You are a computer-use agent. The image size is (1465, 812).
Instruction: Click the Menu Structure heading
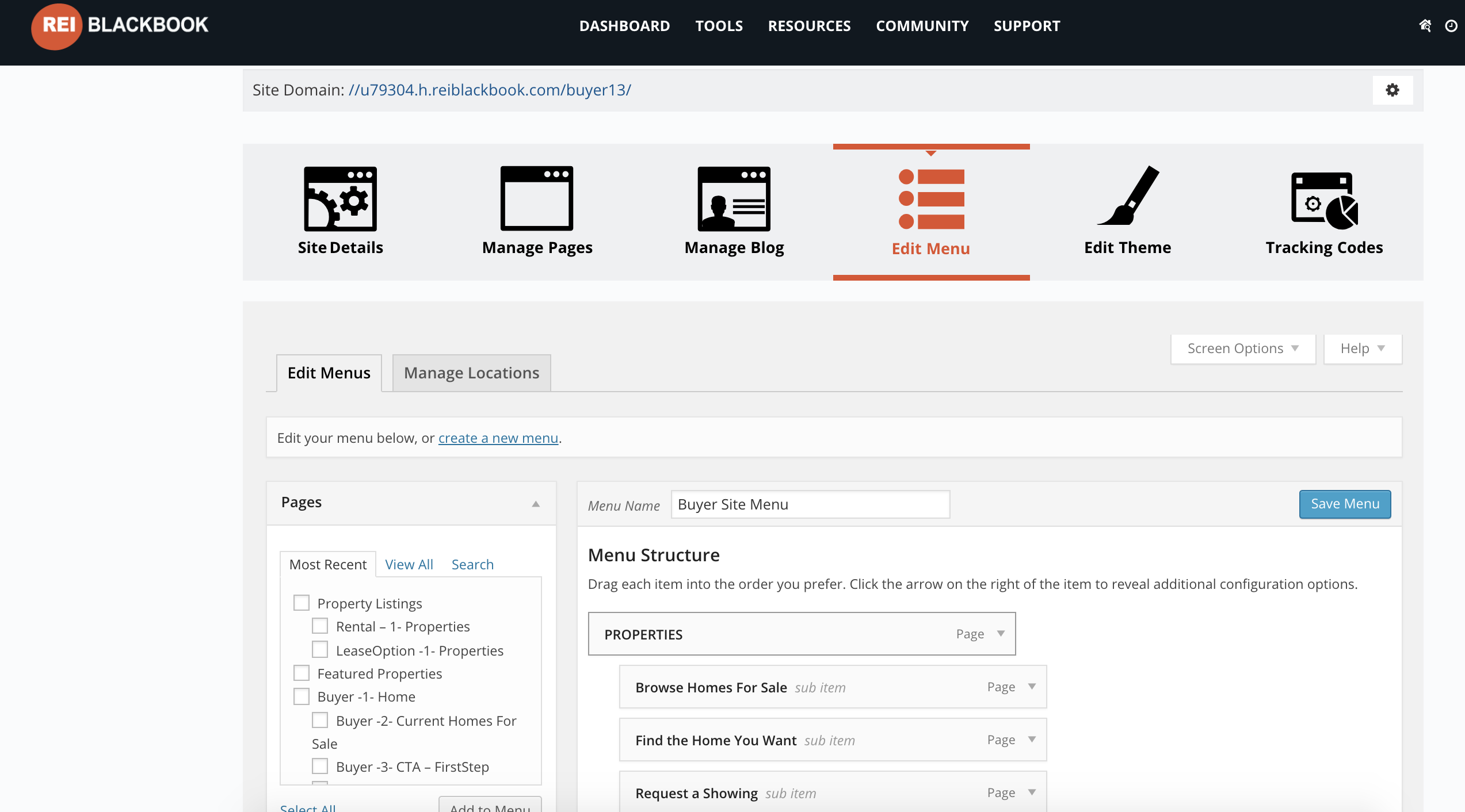pos(654,555)
